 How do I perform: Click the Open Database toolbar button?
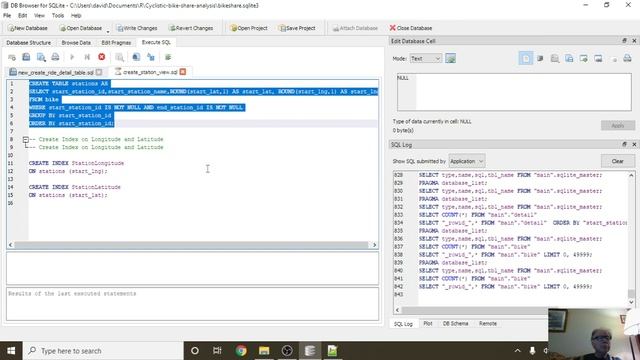pos(80,28)
